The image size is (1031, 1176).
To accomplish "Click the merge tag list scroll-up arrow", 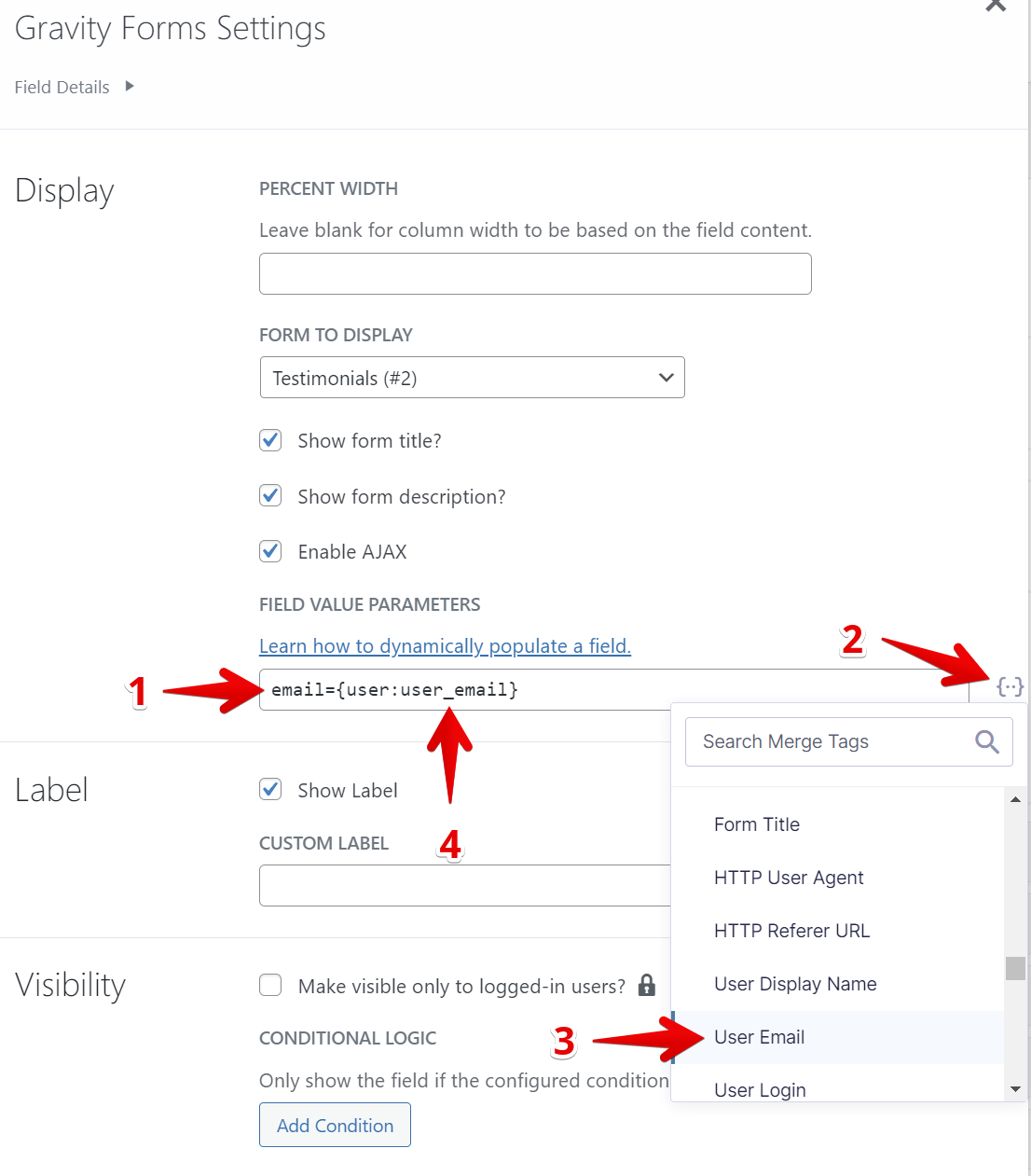I will pos(1015,799).
